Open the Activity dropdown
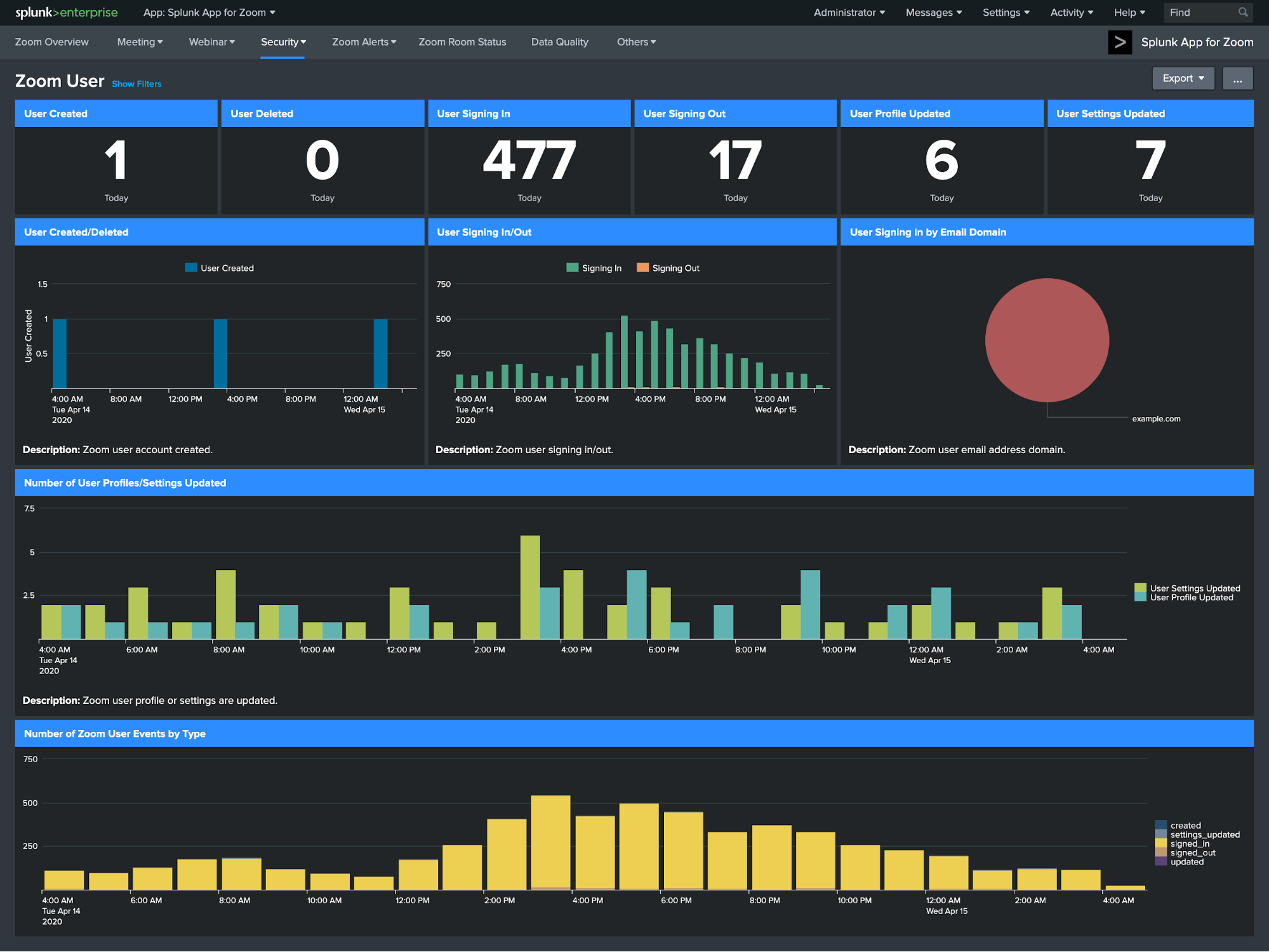The image size is (1269, 952). coord(1071,13)
